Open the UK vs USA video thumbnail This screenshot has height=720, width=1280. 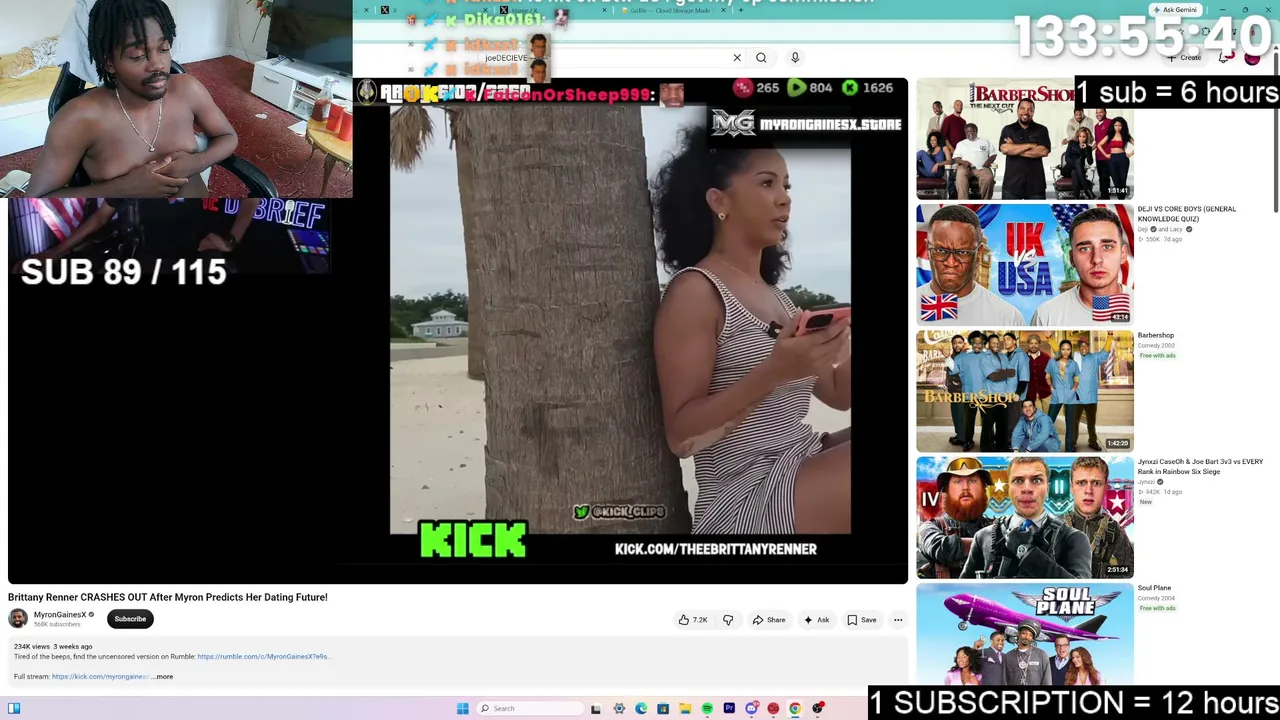click(1025, 265)
